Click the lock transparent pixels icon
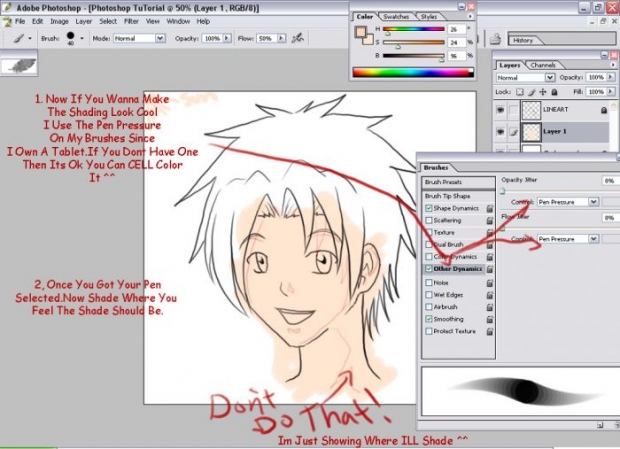This screenshot has width=620, height=449. click(x=520, y=92)
